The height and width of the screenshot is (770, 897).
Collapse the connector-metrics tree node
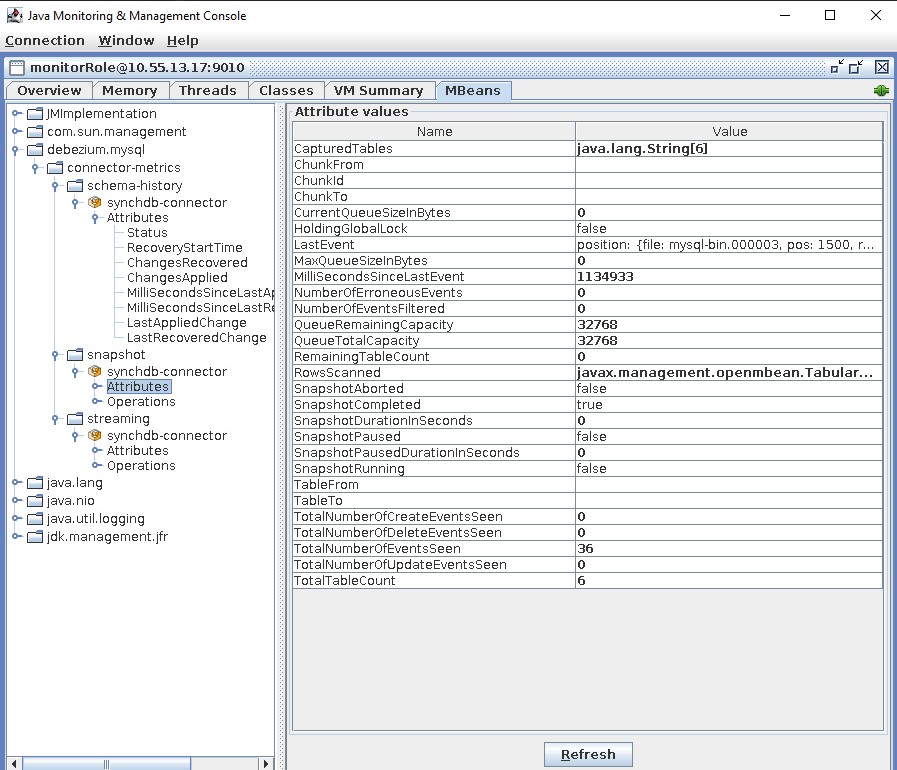click(36, 168)
